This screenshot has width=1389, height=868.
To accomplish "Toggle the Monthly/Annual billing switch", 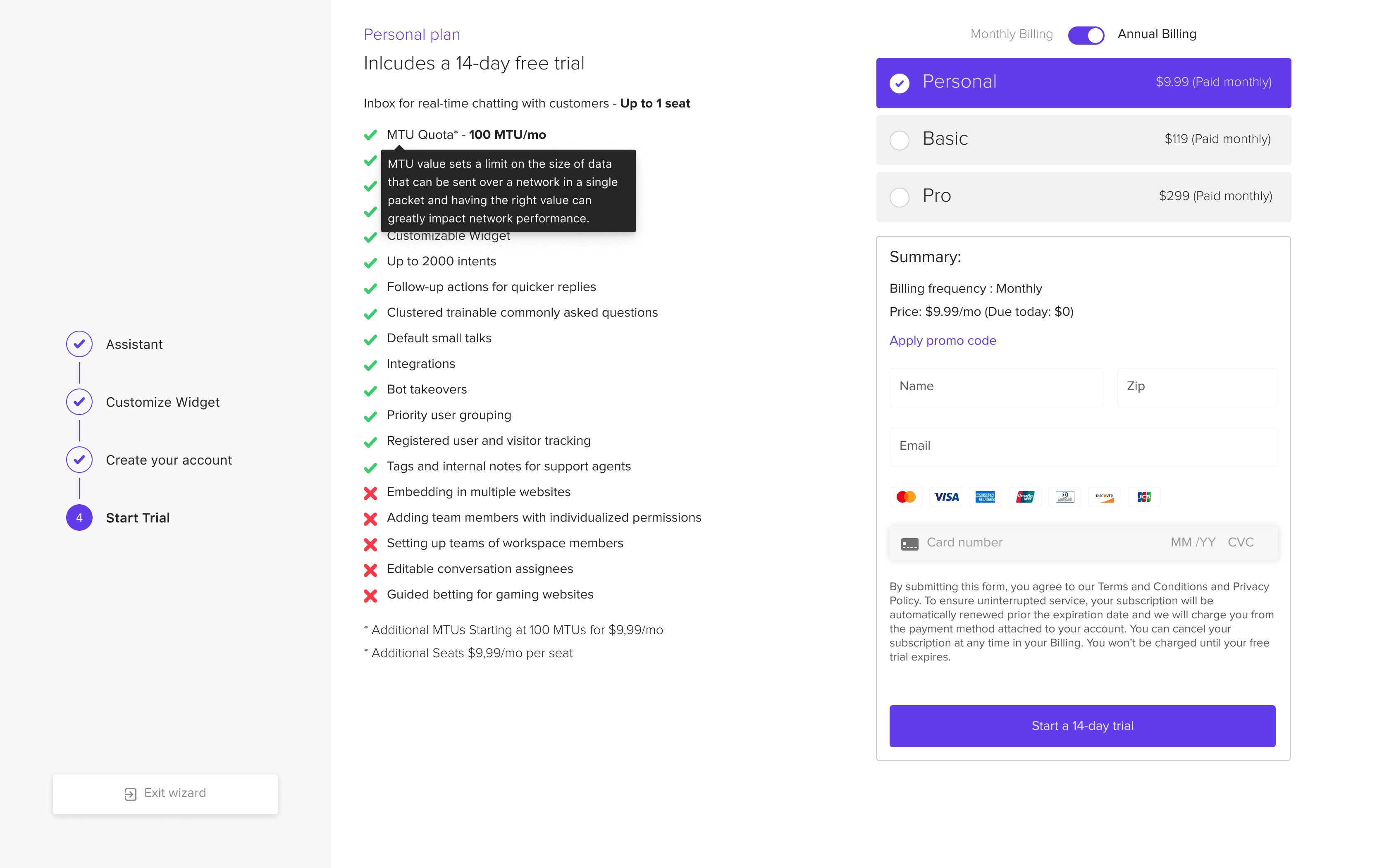I will coord(1086,35).
